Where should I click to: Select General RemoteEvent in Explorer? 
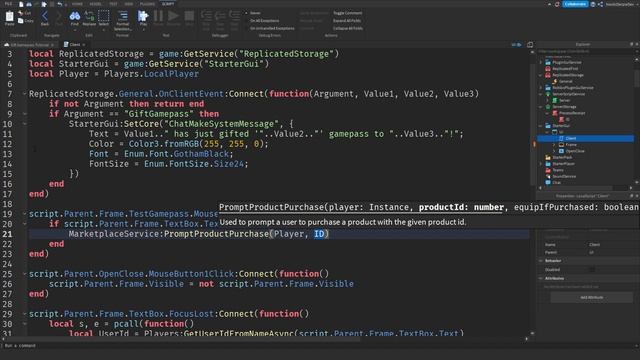pos(565,81)
